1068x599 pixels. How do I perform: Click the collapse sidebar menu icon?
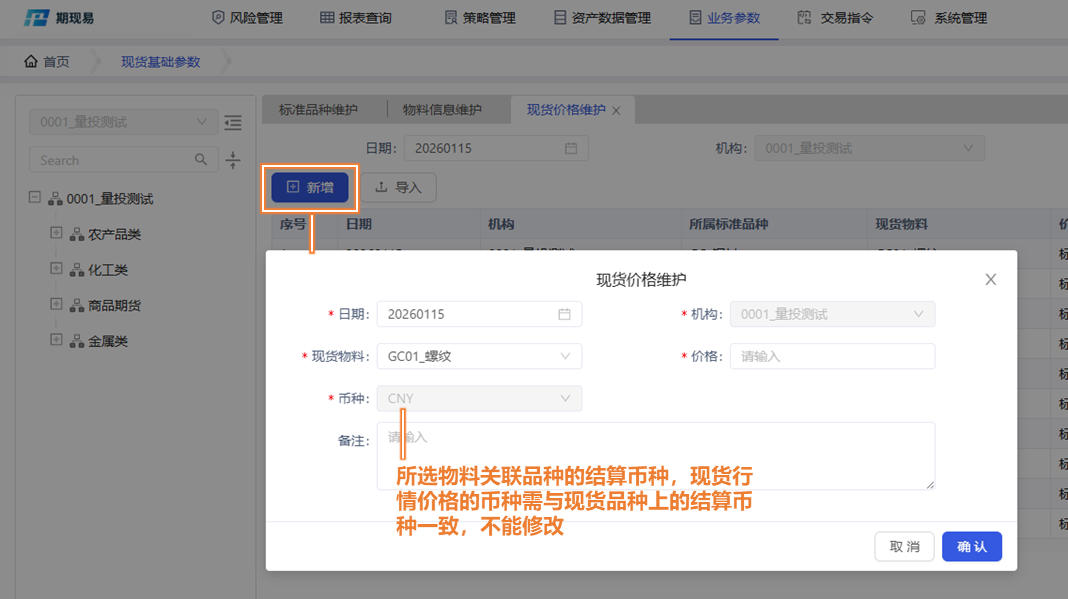tap(233, 123)
